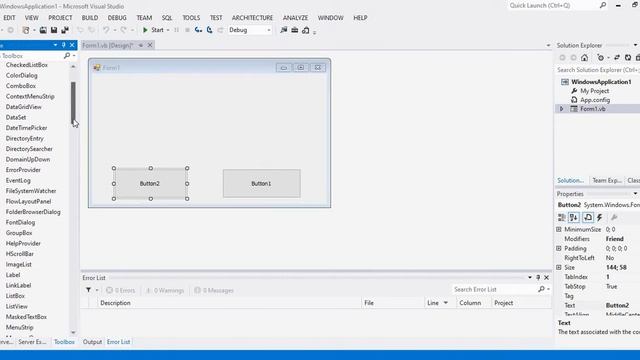Click the Error List filter funnel icon
Screen dimensions: 640x360
(89, 290)
